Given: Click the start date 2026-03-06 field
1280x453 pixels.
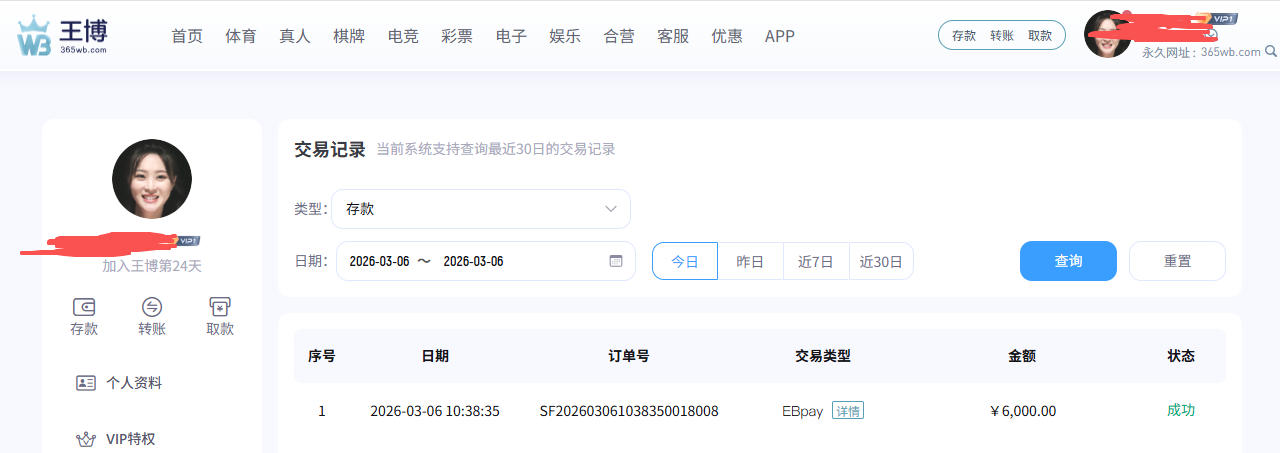Looking at the screenshot, I should pos(380,261).
